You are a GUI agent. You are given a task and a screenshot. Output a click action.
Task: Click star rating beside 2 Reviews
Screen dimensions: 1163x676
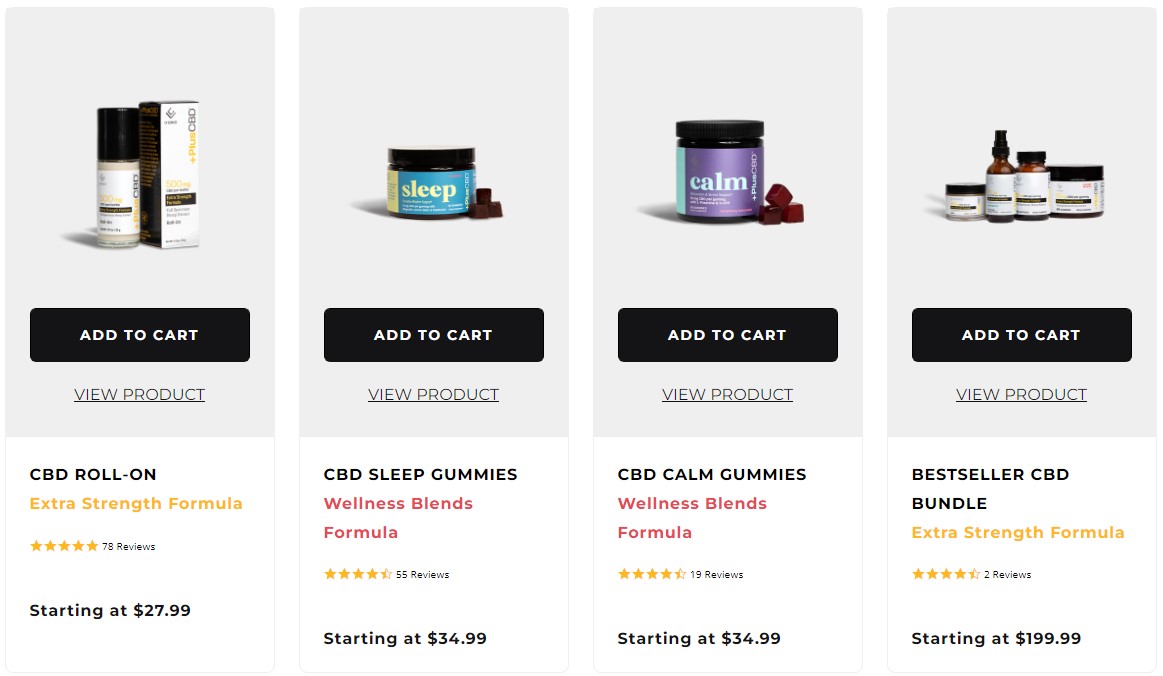(x=946, y=574)
